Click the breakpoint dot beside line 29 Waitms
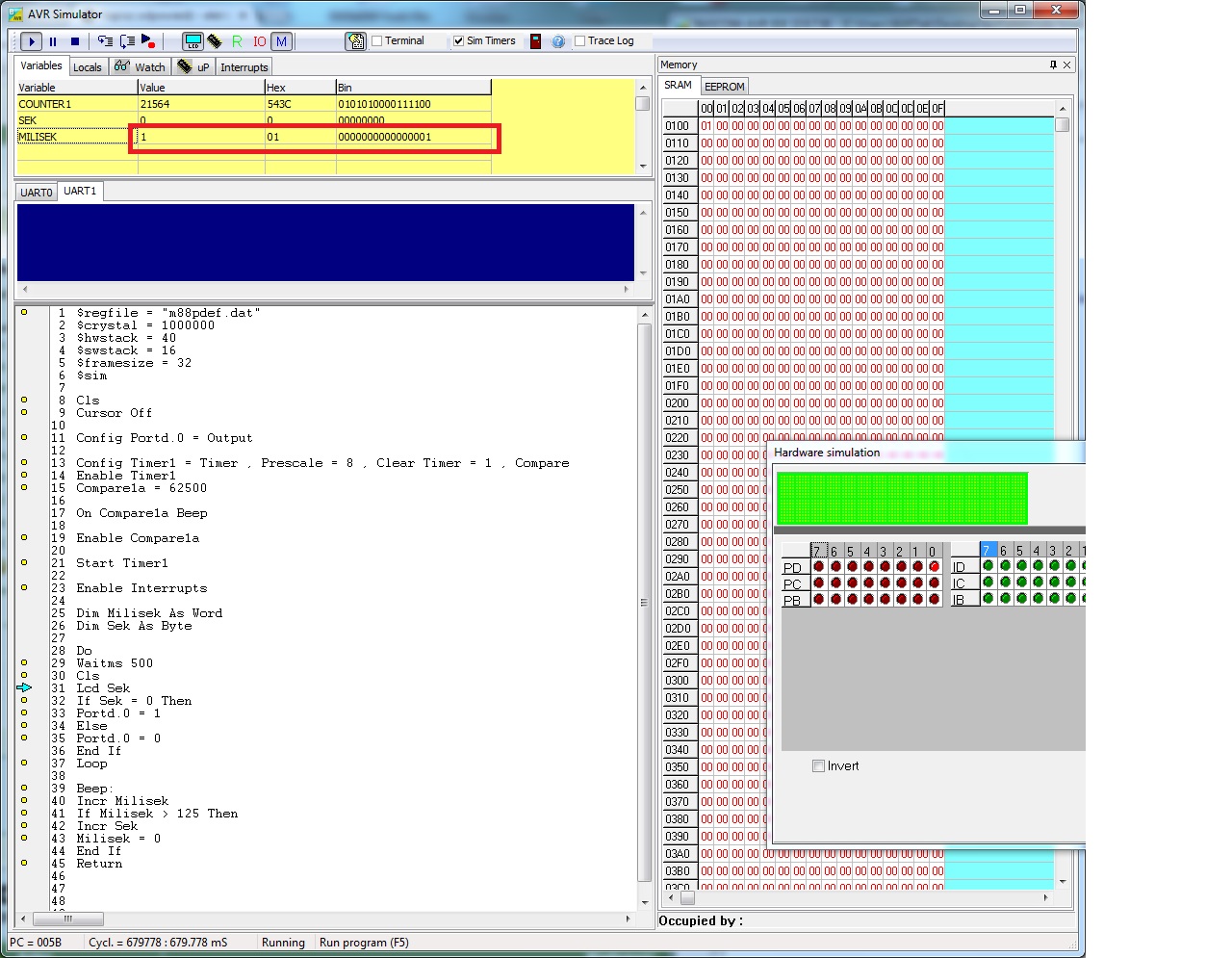The height and width of the screenshot is (958, 1232). 24,663
